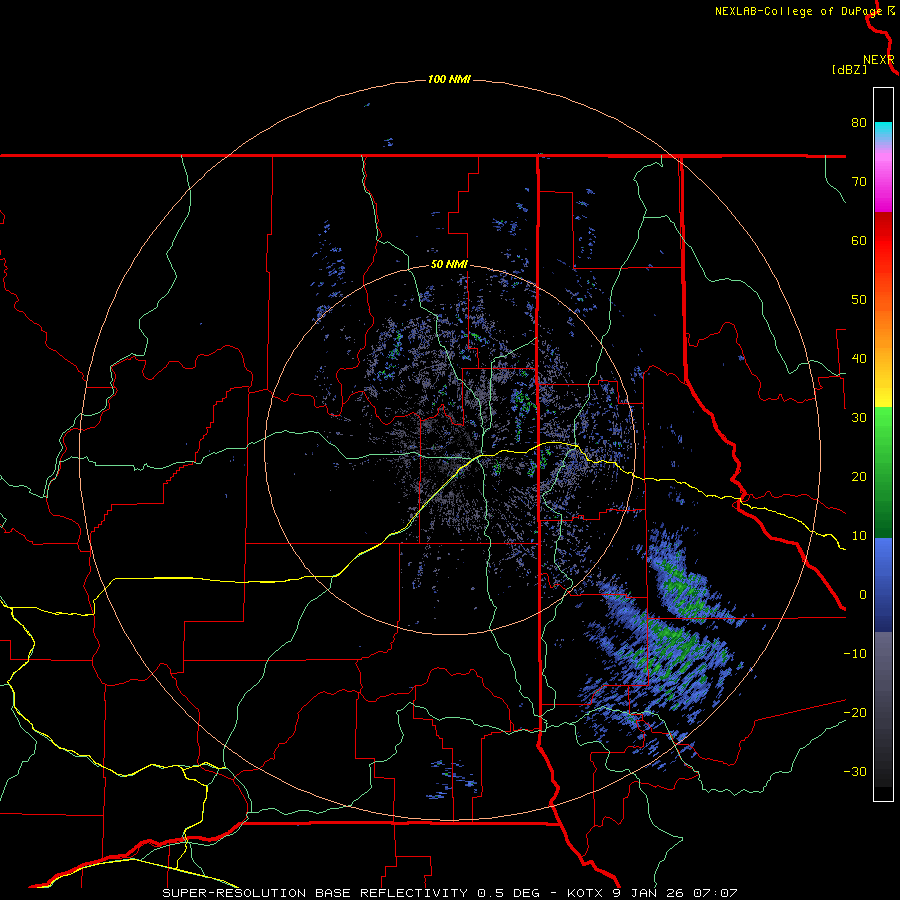Screen dimensions: 900x900
Task: Click the -10 value on dBZ scale
Action: [855, 654]
